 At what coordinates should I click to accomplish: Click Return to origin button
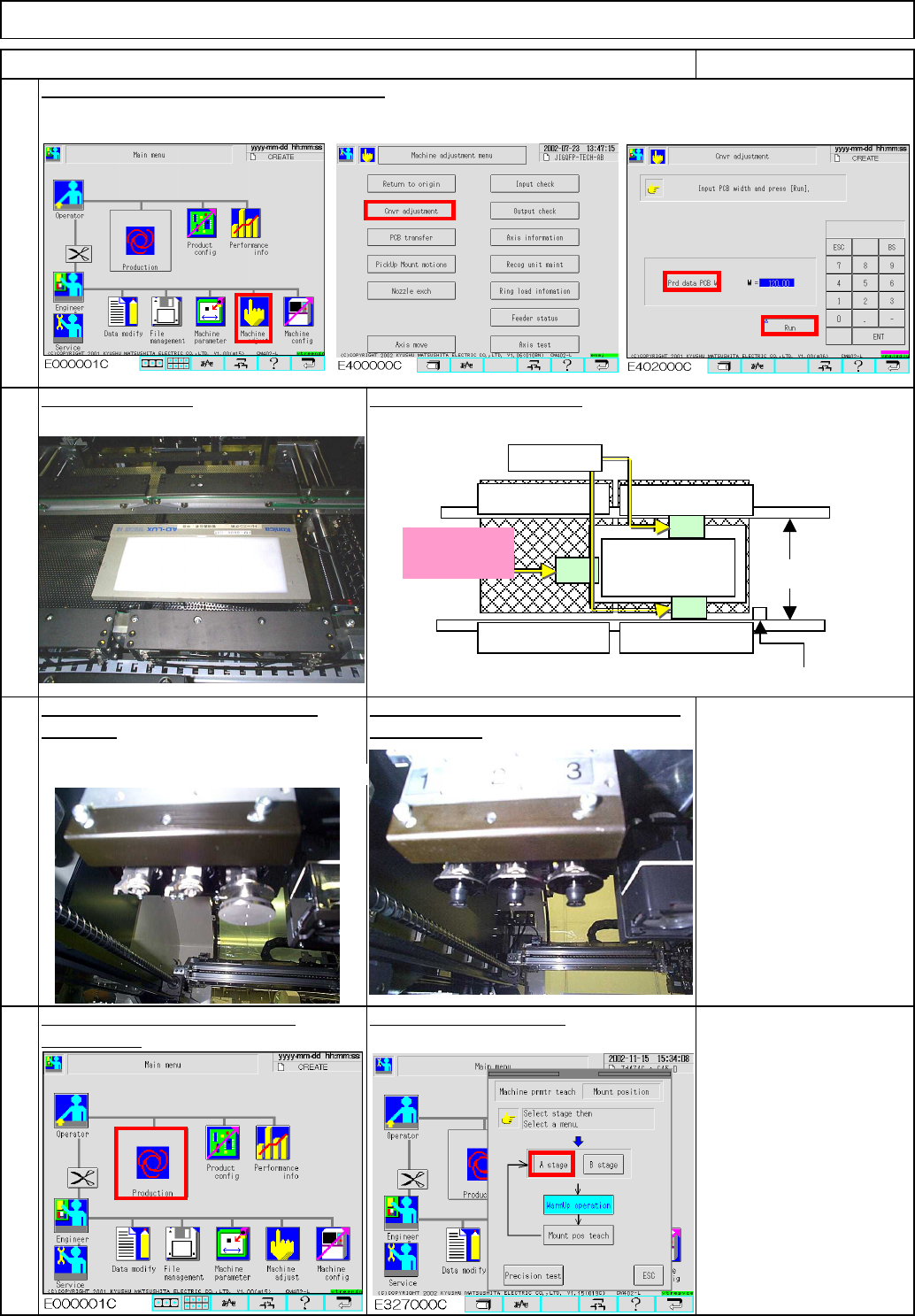pyautogui.click(x=411, y=184)
